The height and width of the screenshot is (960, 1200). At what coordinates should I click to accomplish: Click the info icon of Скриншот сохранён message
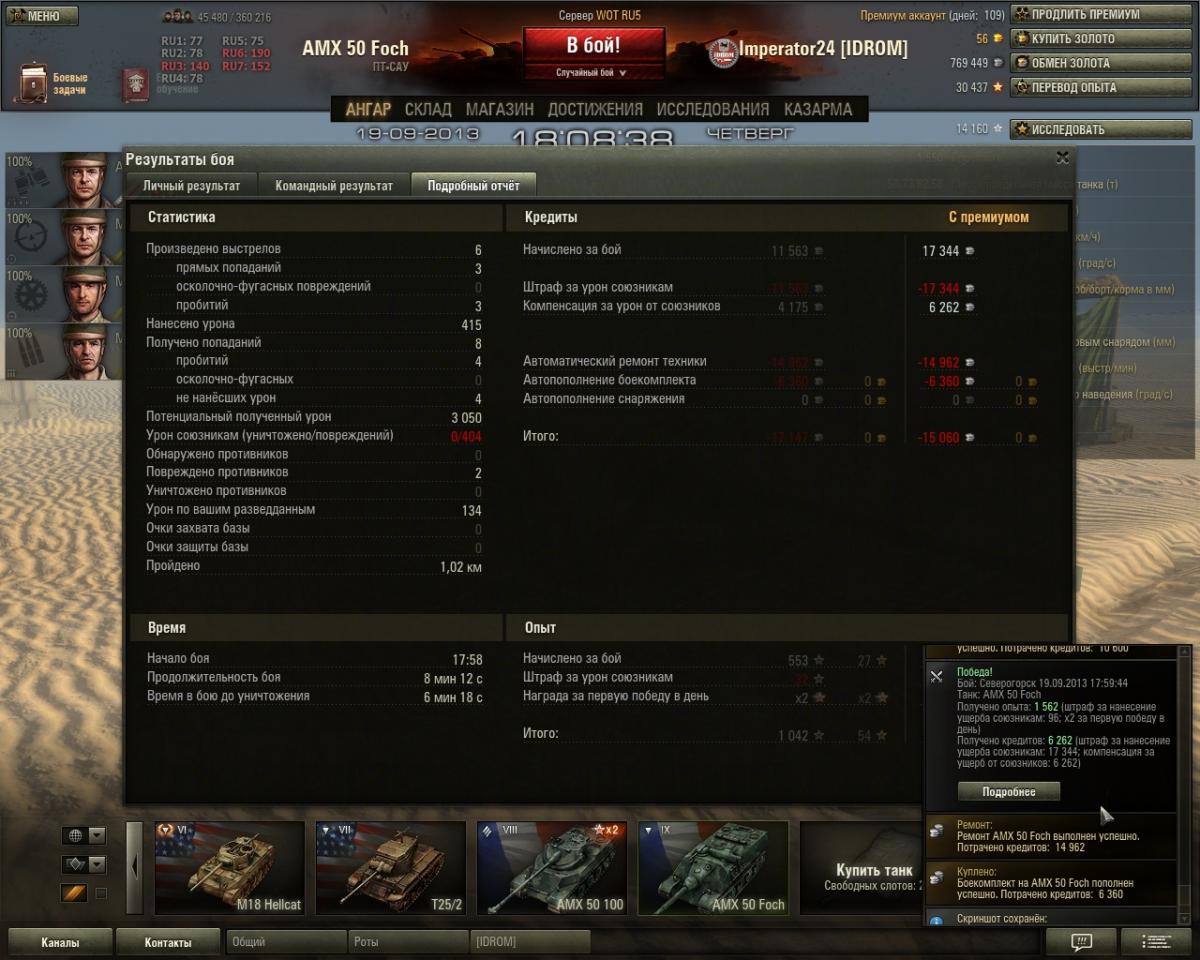pyautogui.click(x=936, y=920)
